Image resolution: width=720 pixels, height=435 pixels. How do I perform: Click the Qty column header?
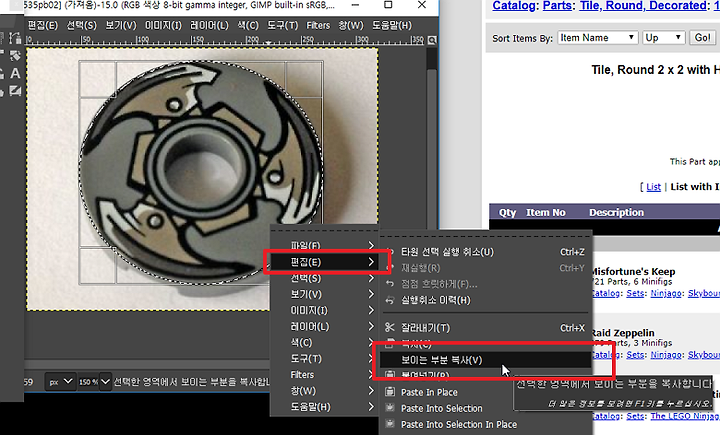[507, 212]
